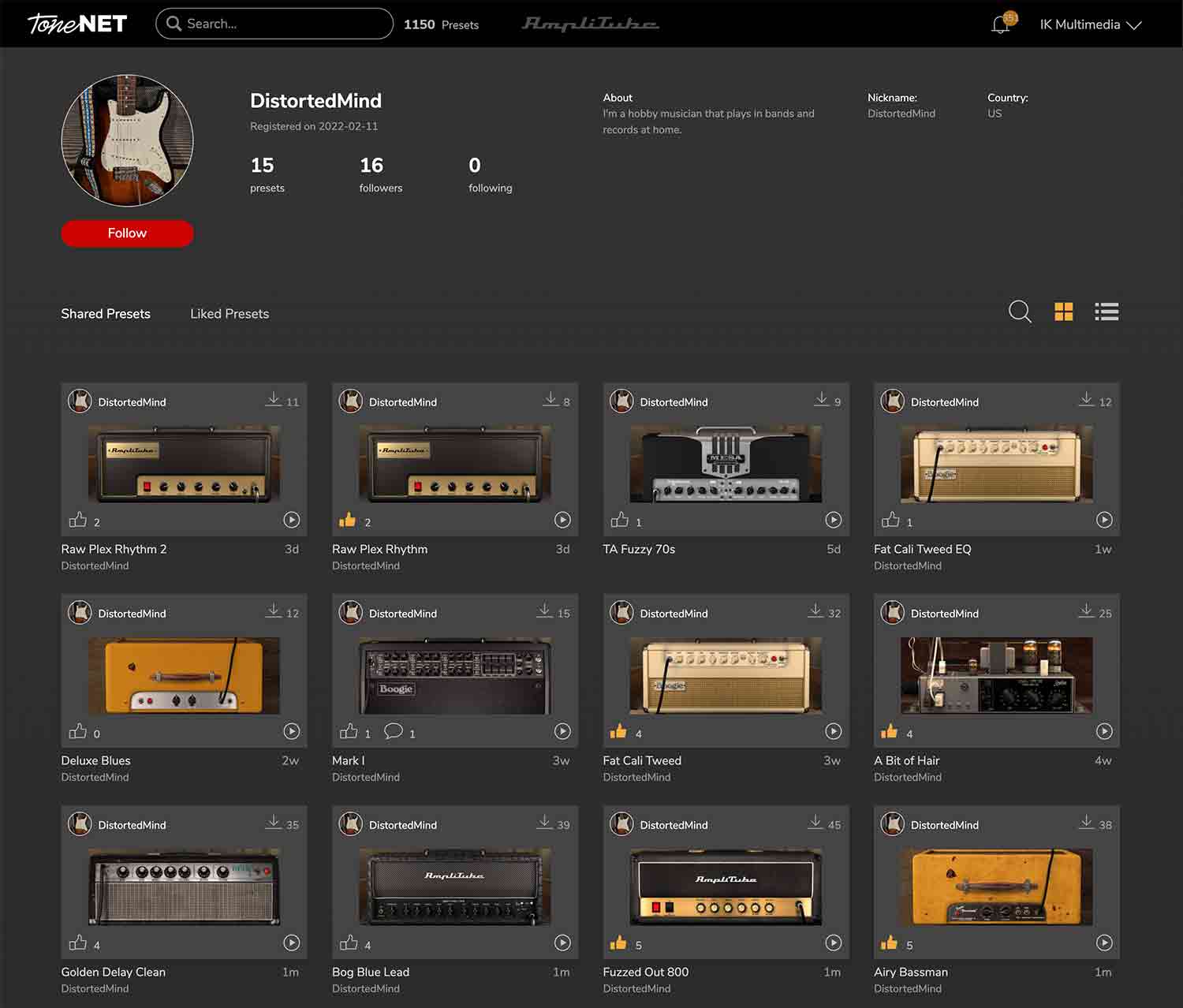The width and height of the screenshot is (1183, 1008).
Task: Open the Golden Delay Clean amp thumbnail
Action: tap(184, 887)
